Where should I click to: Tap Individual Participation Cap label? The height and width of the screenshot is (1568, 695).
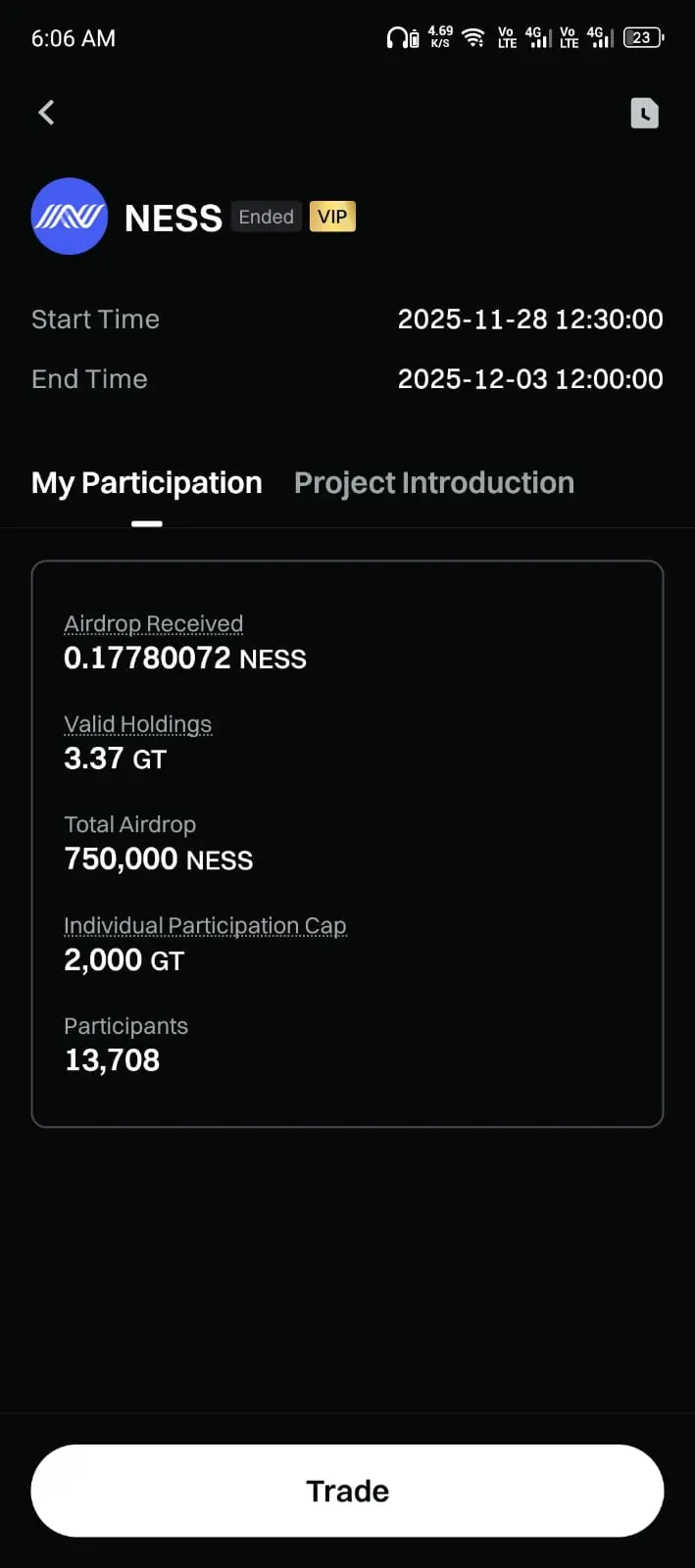(x=205, y=926)
